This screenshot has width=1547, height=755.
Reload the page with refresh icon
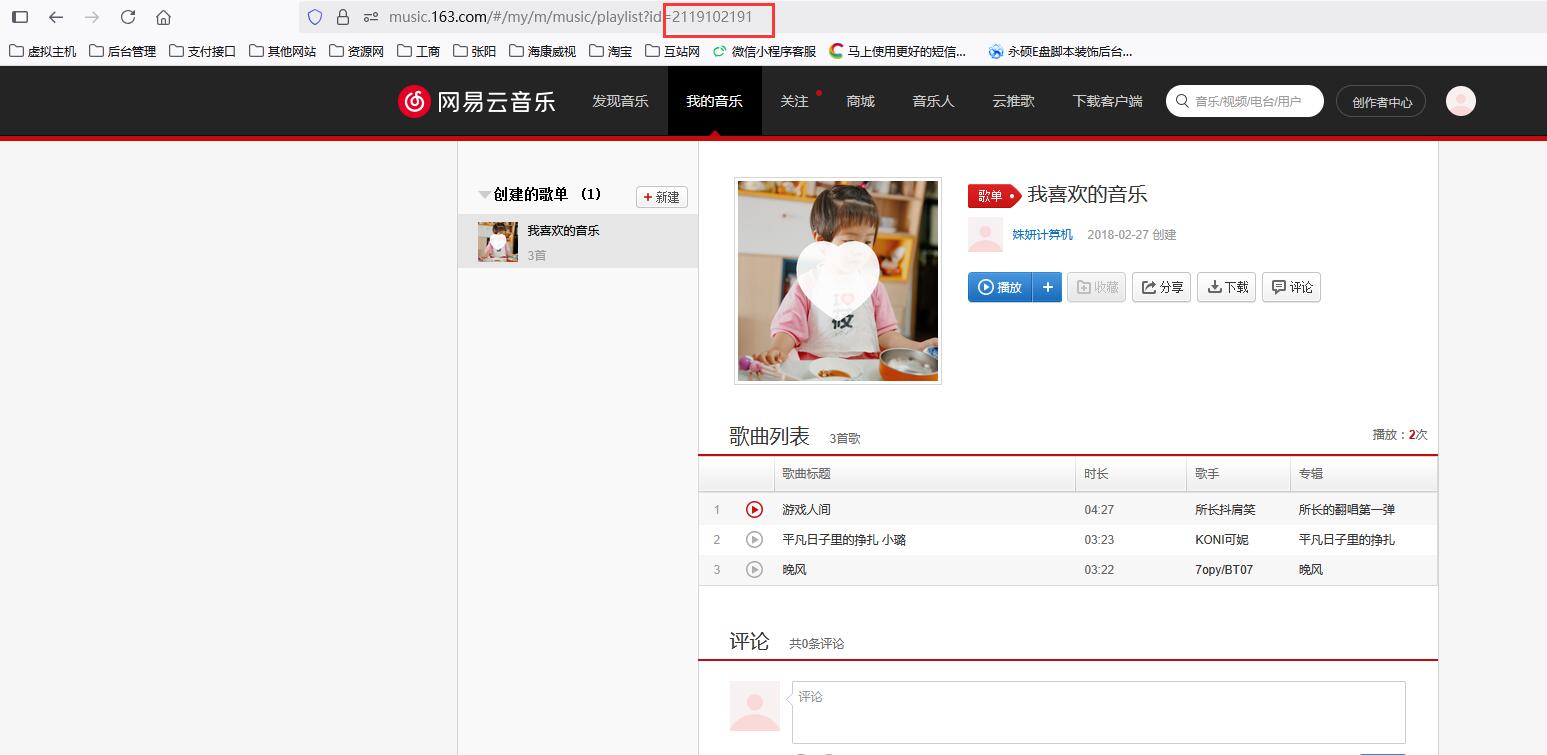[127, 17]
